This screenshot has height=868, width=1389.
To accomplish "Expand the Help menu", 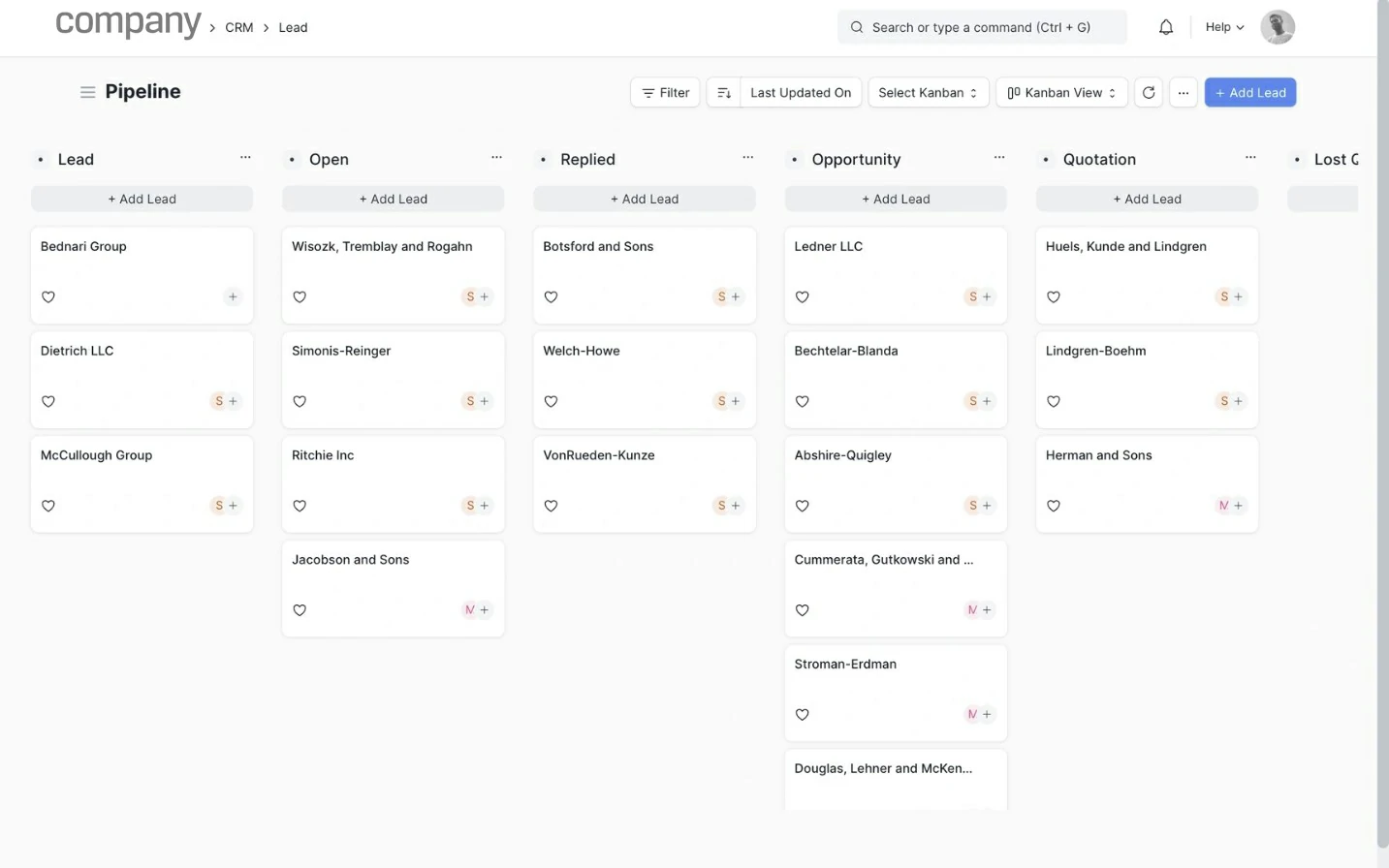I will [x=1224, y=27].
